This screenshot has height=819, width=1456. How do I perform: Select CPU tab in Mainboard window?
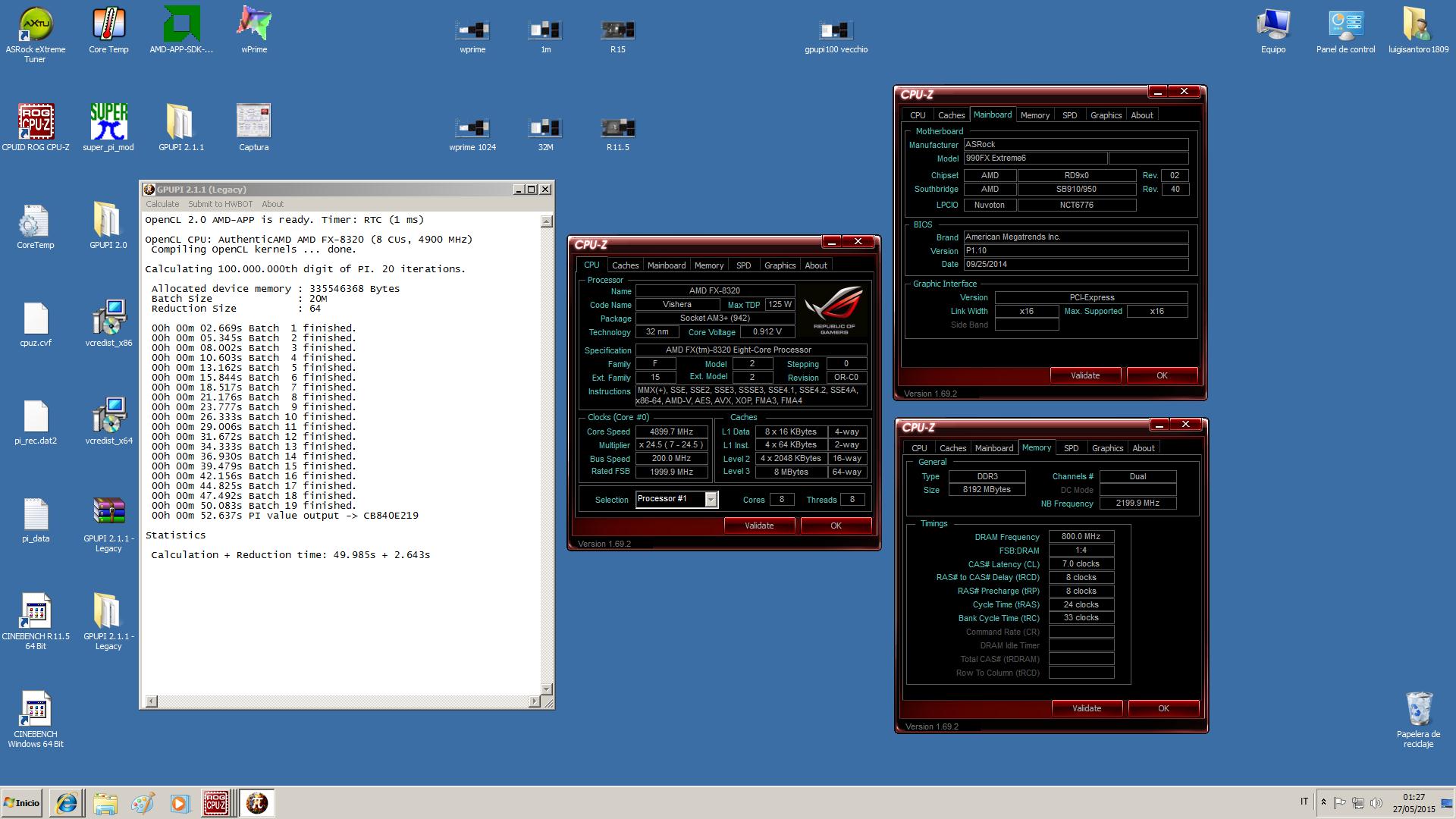tap(918, 115)
